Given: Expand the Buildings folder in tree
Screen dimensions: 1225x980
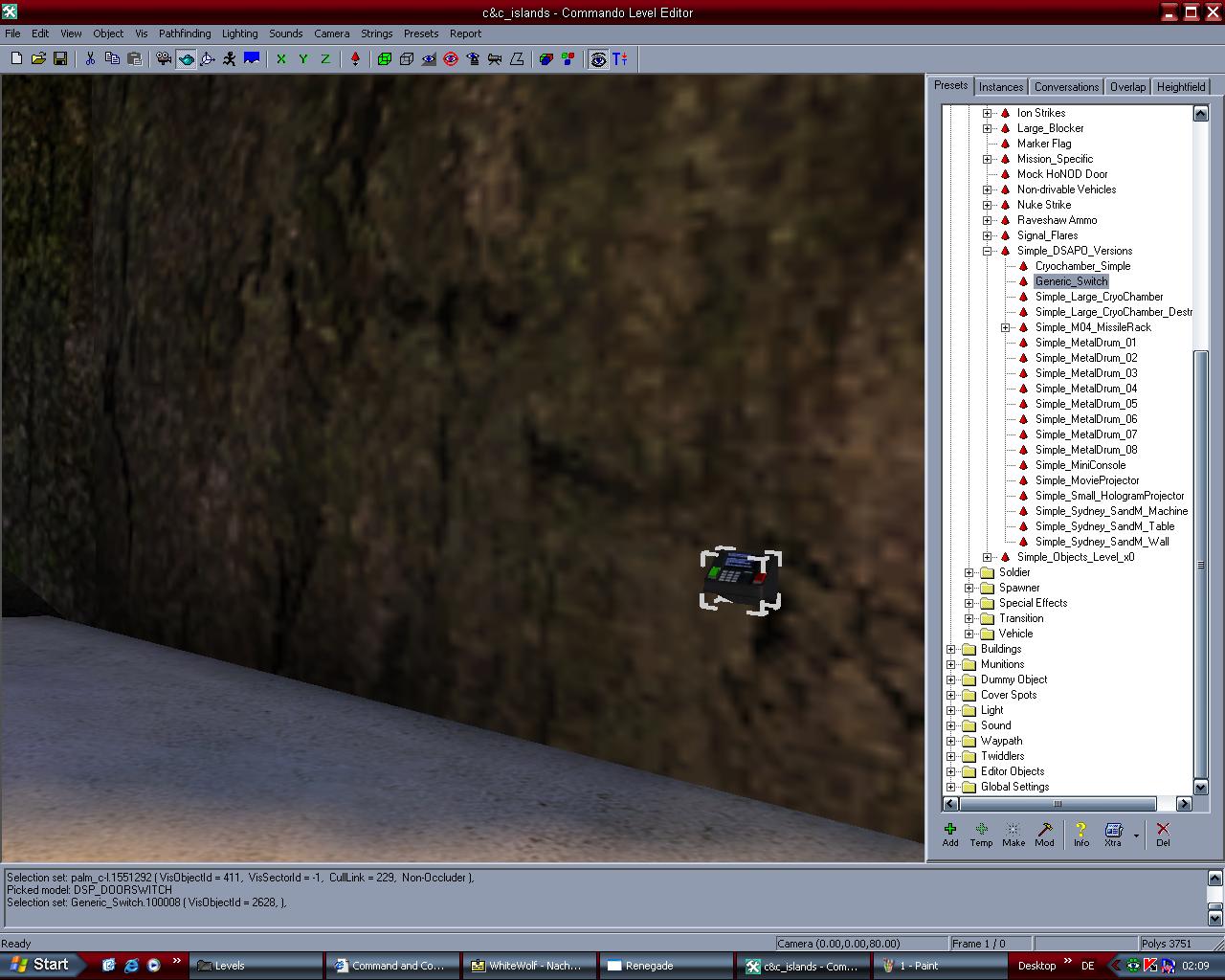Looking at the screenshot, I should click(951, 649).
